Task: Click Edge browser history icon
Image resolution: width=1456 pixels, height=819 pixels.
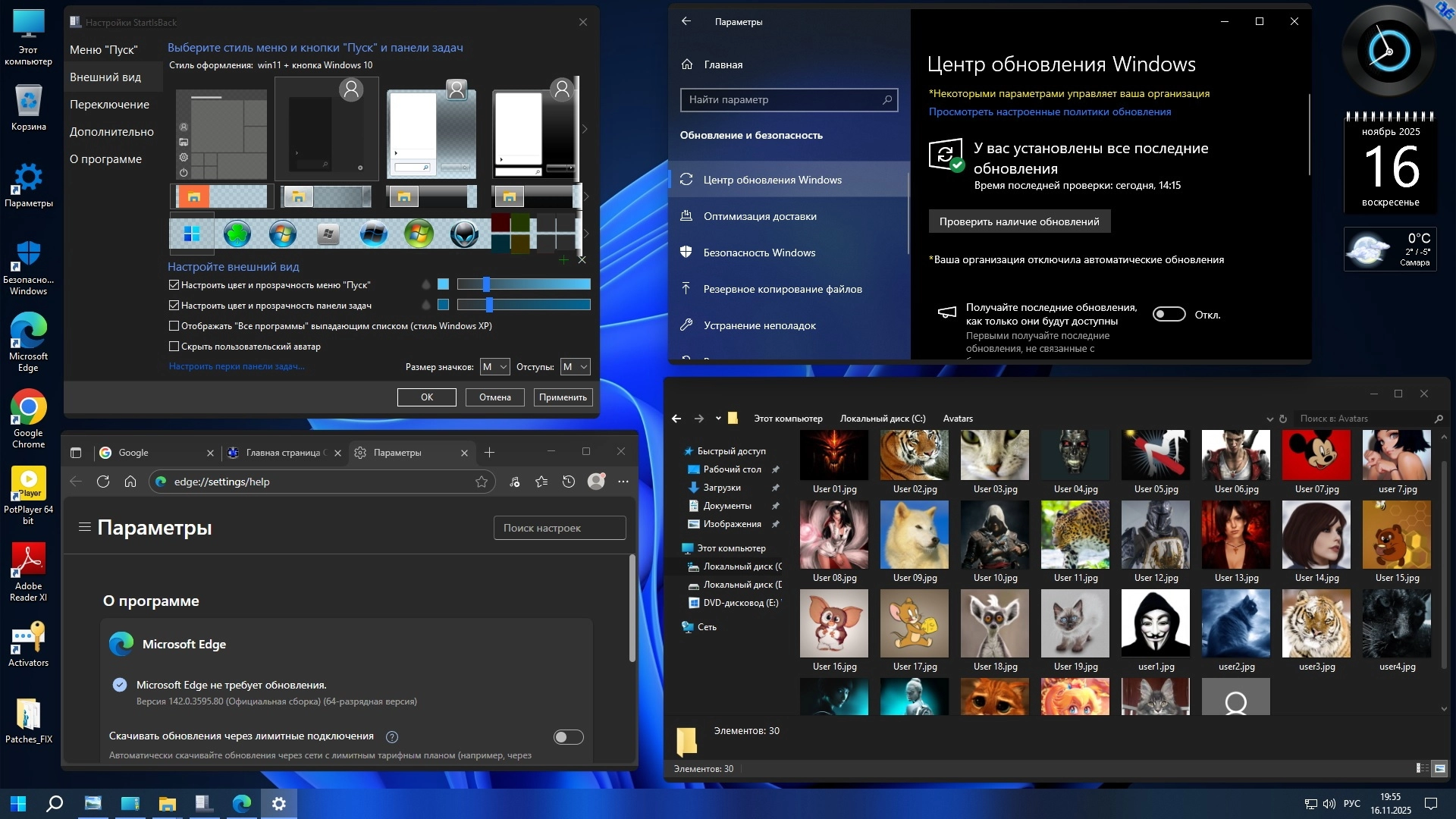Action: point(569,482)
